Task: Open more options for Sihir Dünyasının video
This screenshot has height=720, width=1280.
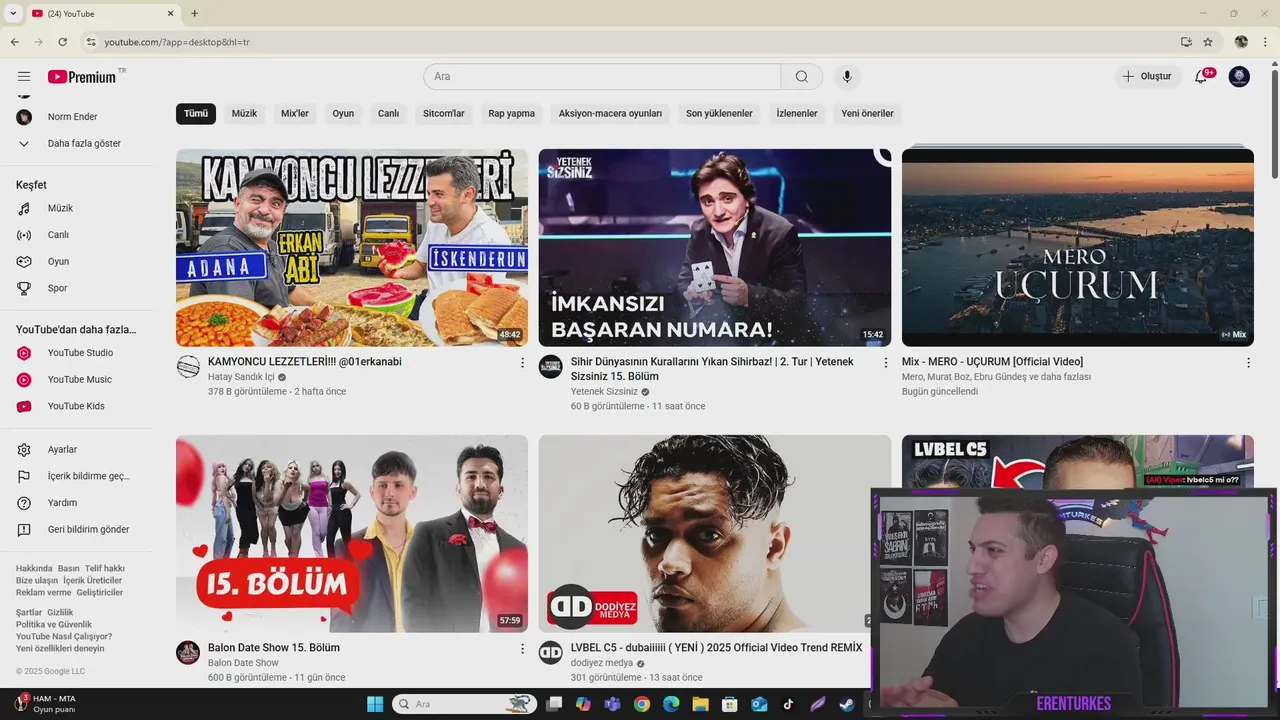Action: [x=885, y=363]
